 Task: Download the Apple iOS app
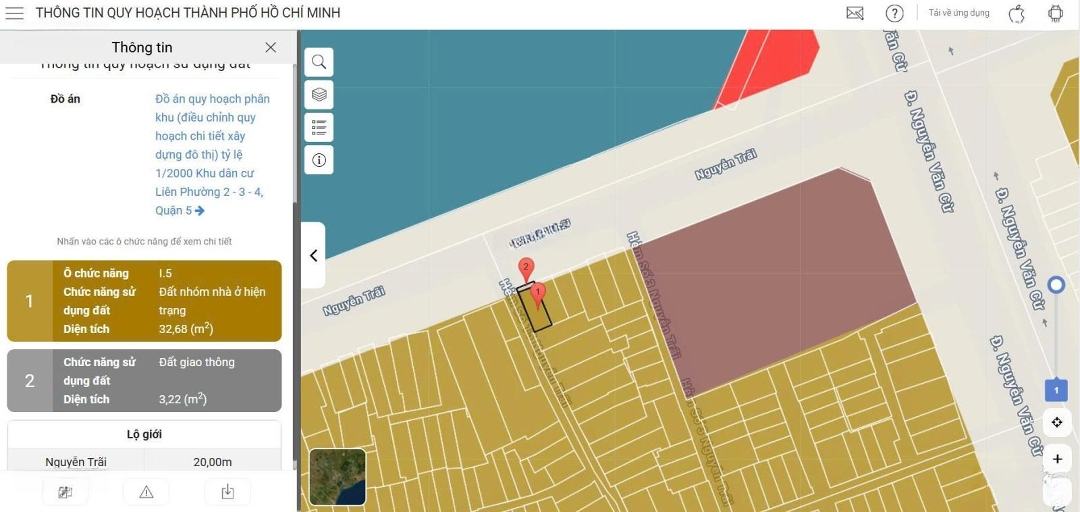coord(1017,13)
